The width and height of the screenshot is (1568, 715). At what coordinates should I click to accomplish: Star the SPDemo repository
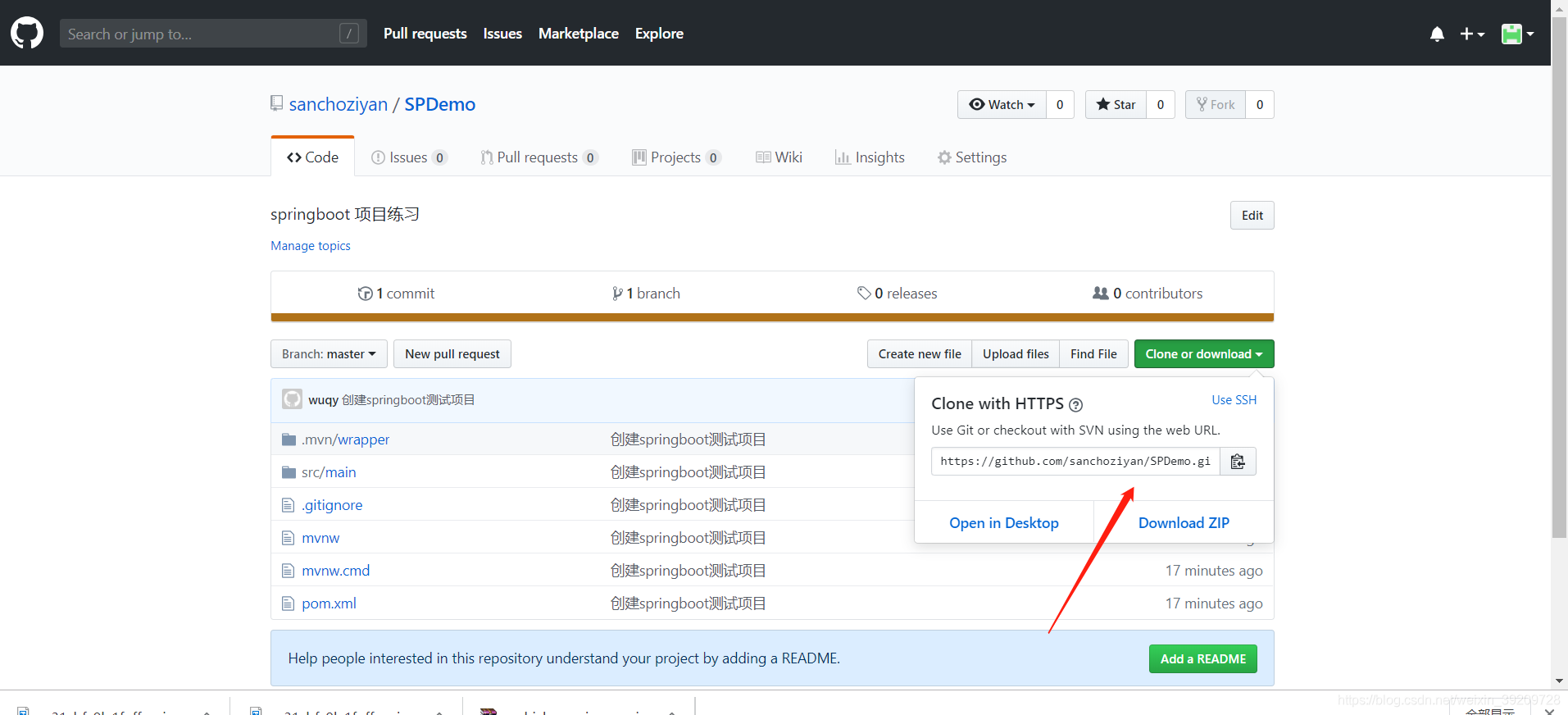coord(1116,104)
